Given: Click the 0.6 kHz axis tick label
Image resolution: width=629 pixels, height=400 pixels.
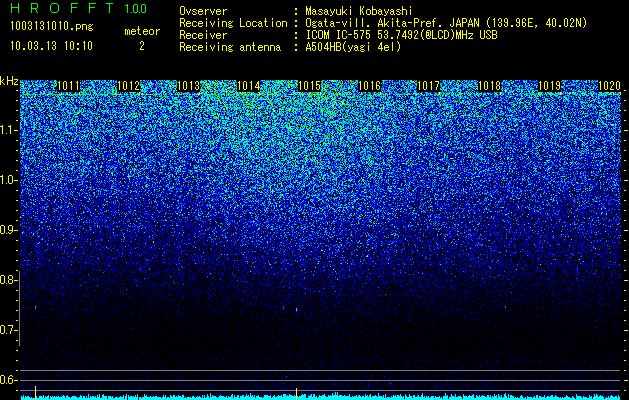Looking at the screenshot, I should pyautogui.click(x=8, y=380).
